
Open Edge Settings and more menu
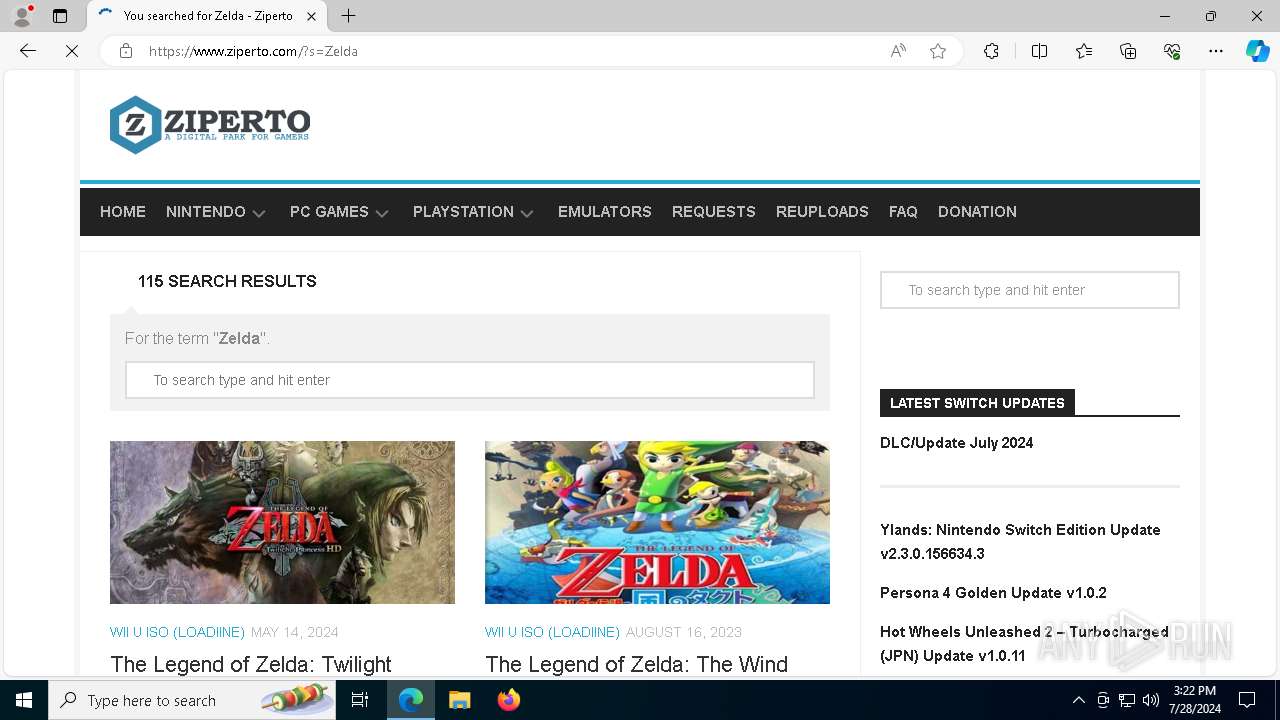[x=1216, y=51]
